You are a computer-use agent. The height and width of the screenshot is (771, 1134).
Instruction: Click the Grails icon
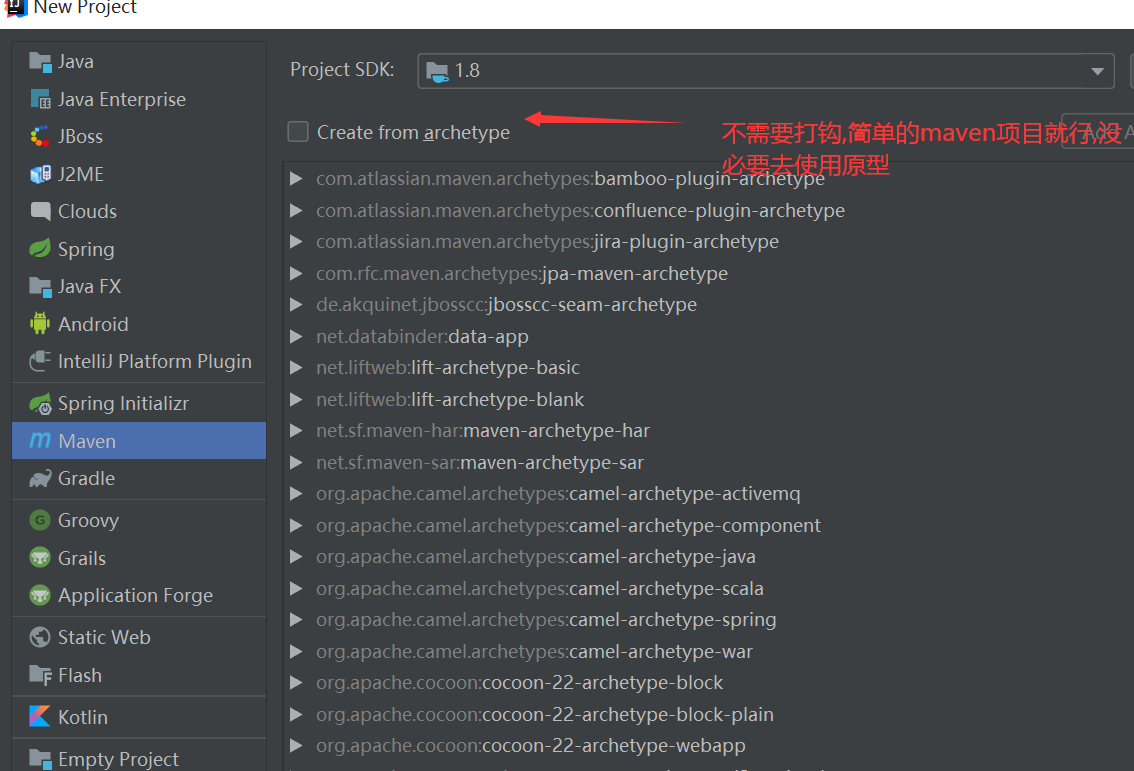(40, 558)
